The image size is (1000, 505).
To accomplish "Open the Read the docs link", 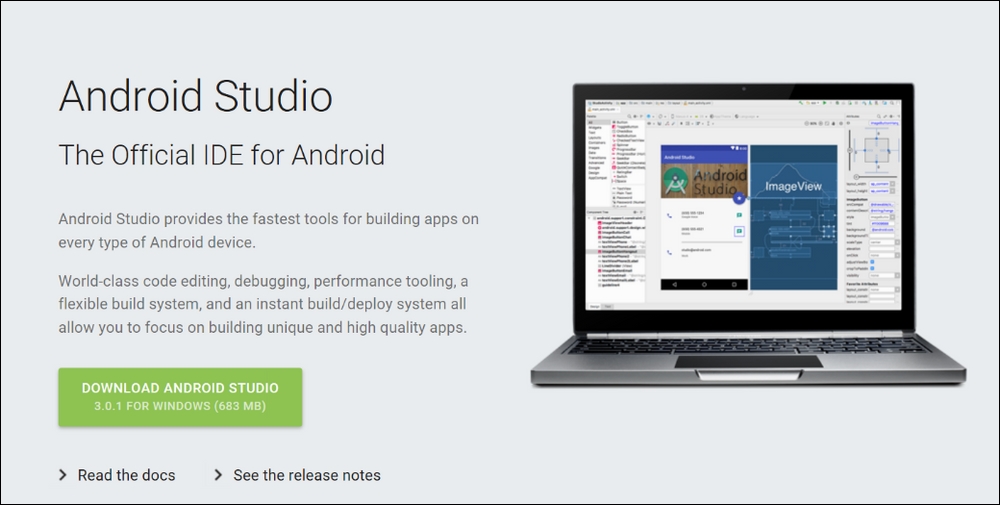I will [126, 475].
